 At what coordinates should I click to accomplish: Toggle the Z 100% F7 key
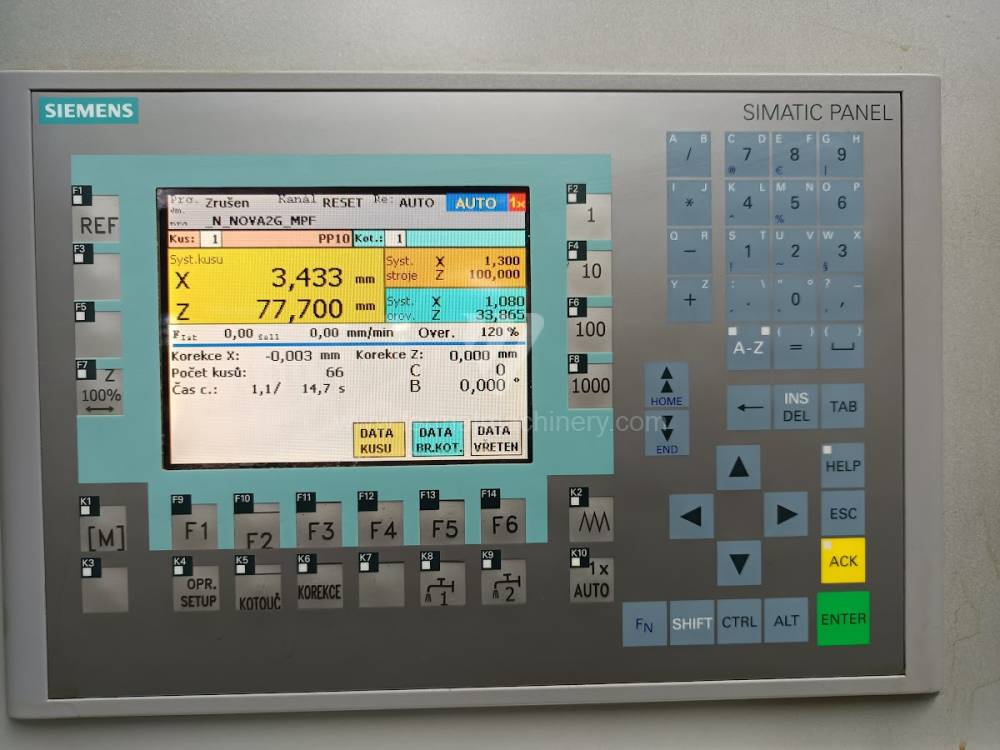pyautogui.click(x=100, y=388)
